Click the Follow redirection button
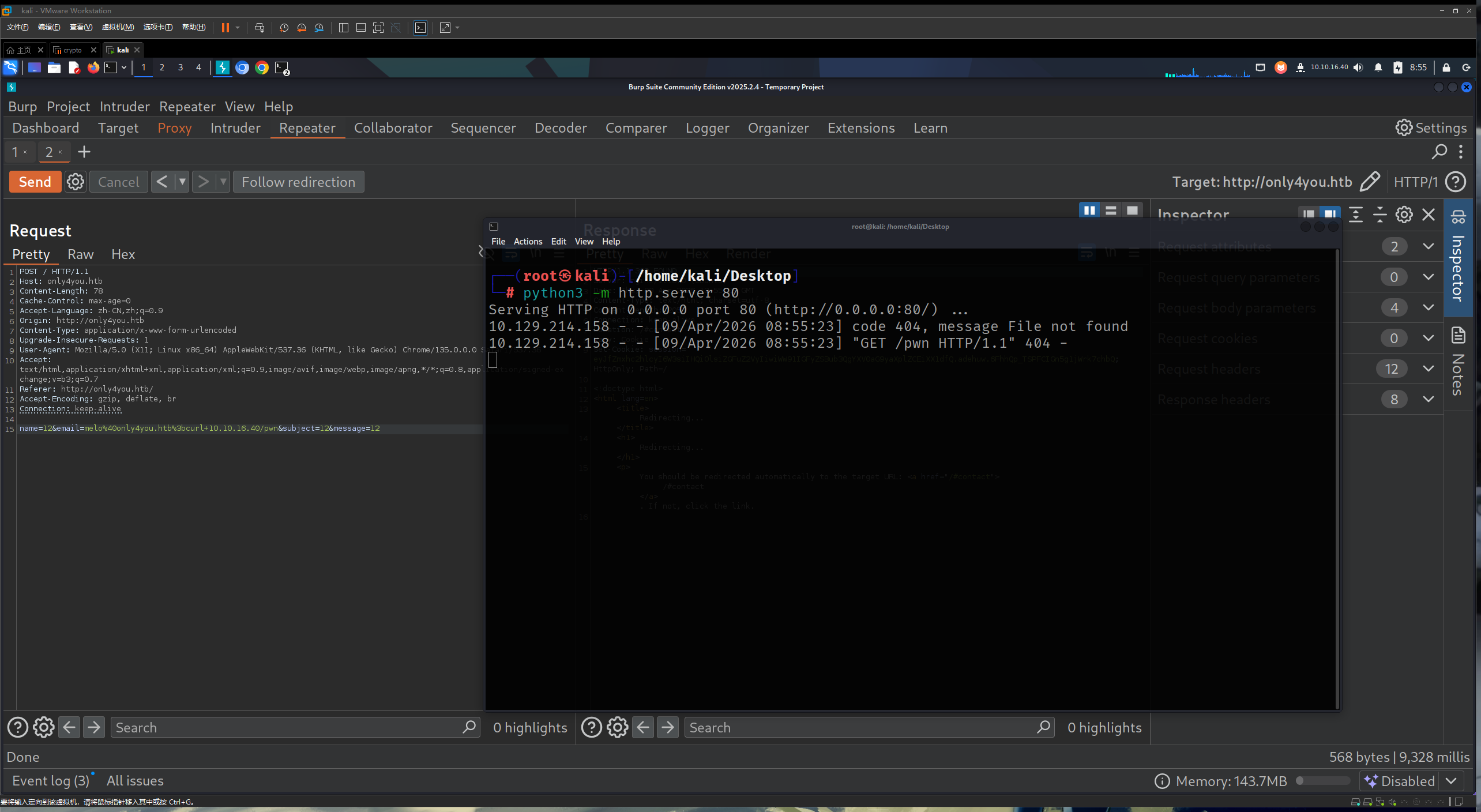 [298, 182]
